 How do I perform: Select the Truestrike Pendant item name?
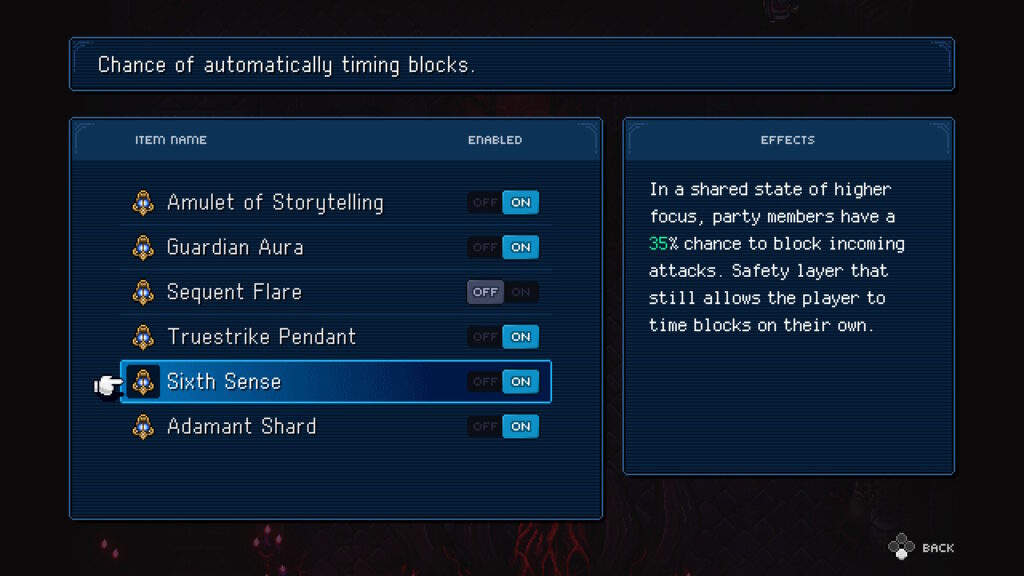[262, 337]
